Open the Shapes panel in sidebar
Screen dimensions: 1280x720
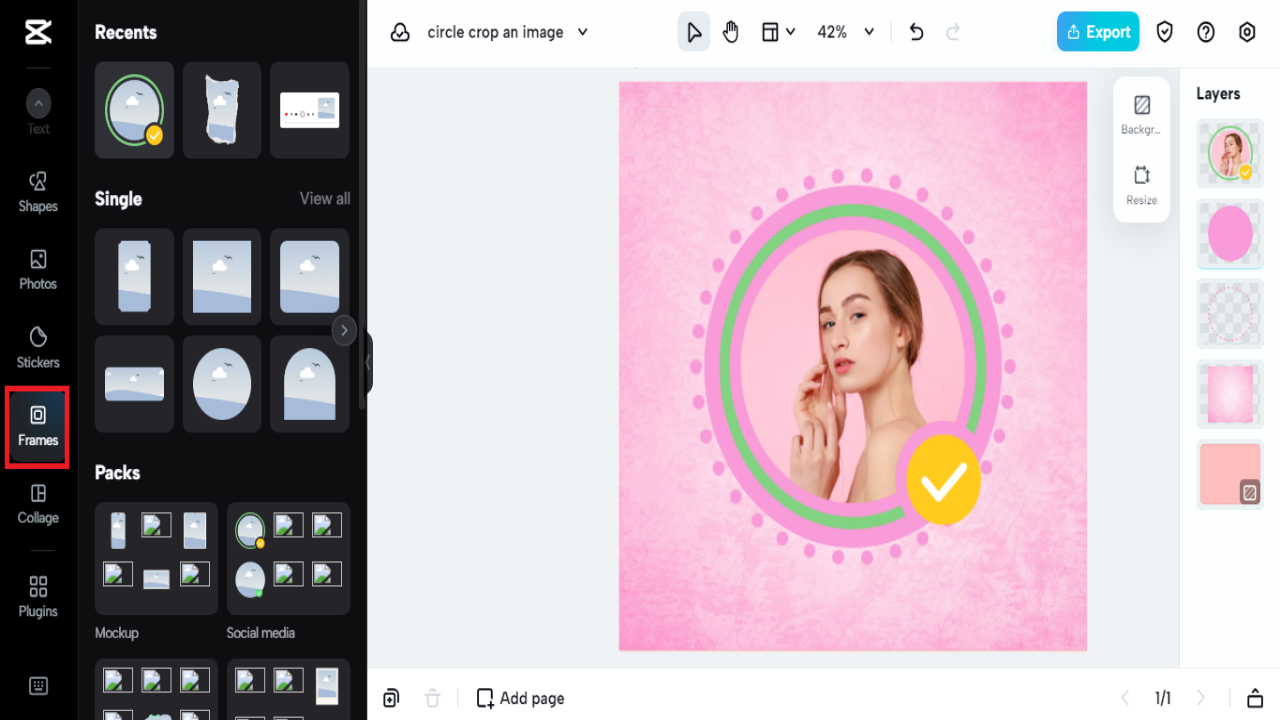click(x=38, y=192)
